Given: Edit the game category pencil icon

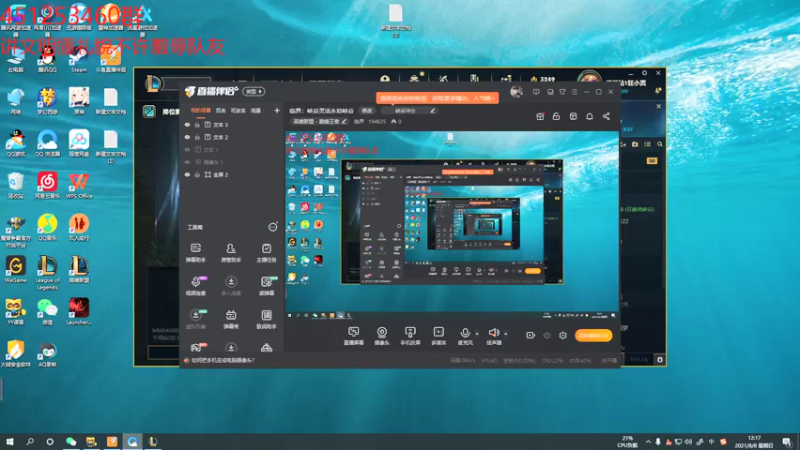Looking at the screenshot, I should point(344,121).
